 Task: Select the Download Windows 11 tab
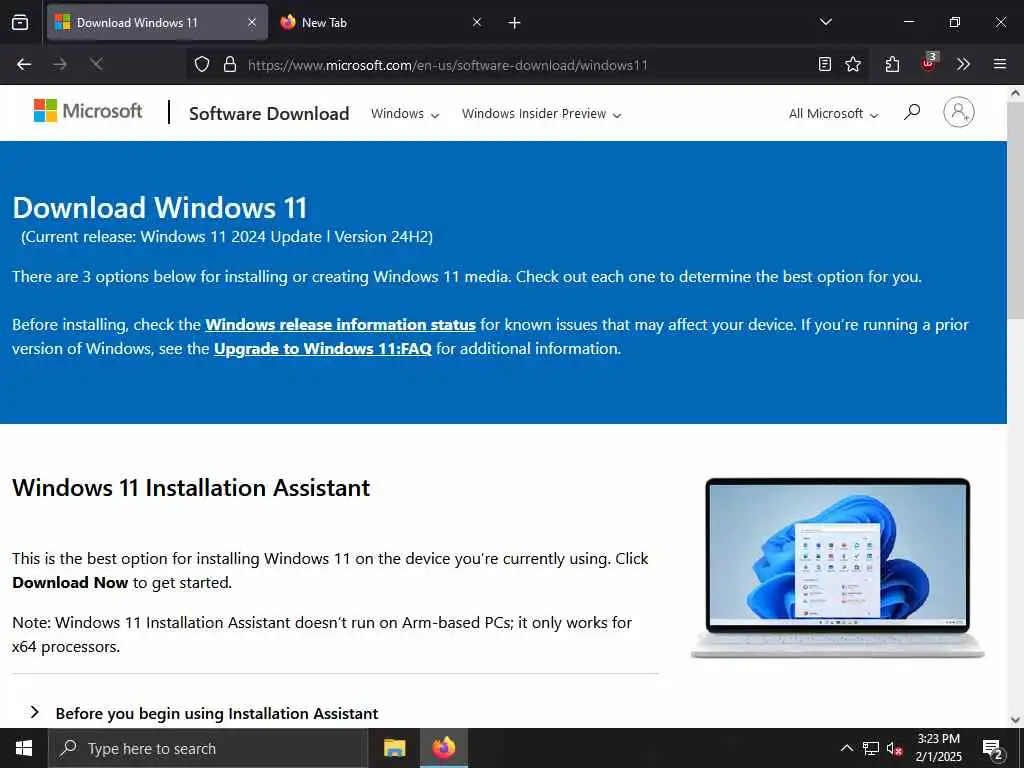[x=157, y=22]
